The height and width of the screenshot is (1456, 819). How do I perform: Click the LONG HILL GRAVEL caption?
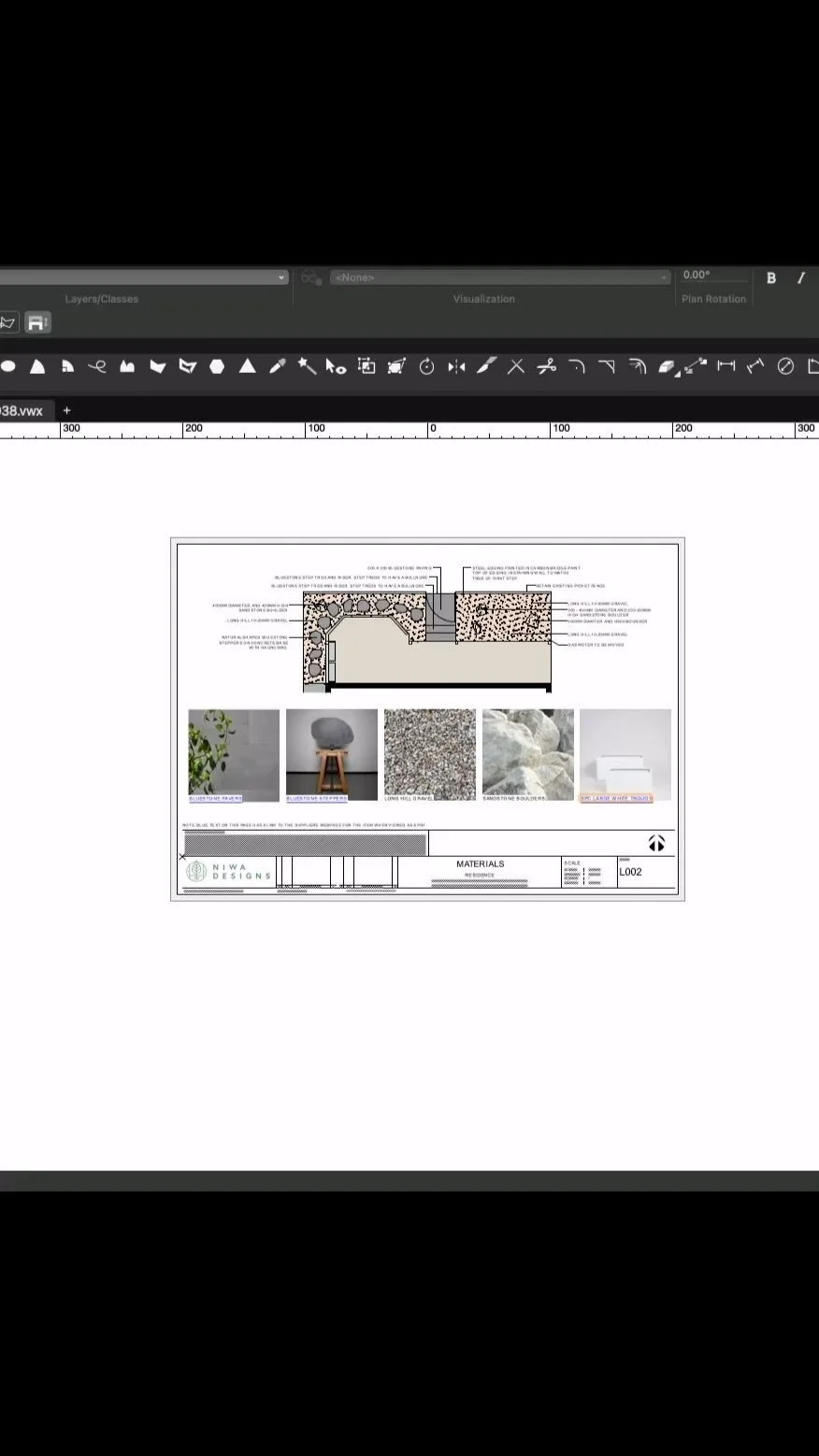click(x=409, y=799)
